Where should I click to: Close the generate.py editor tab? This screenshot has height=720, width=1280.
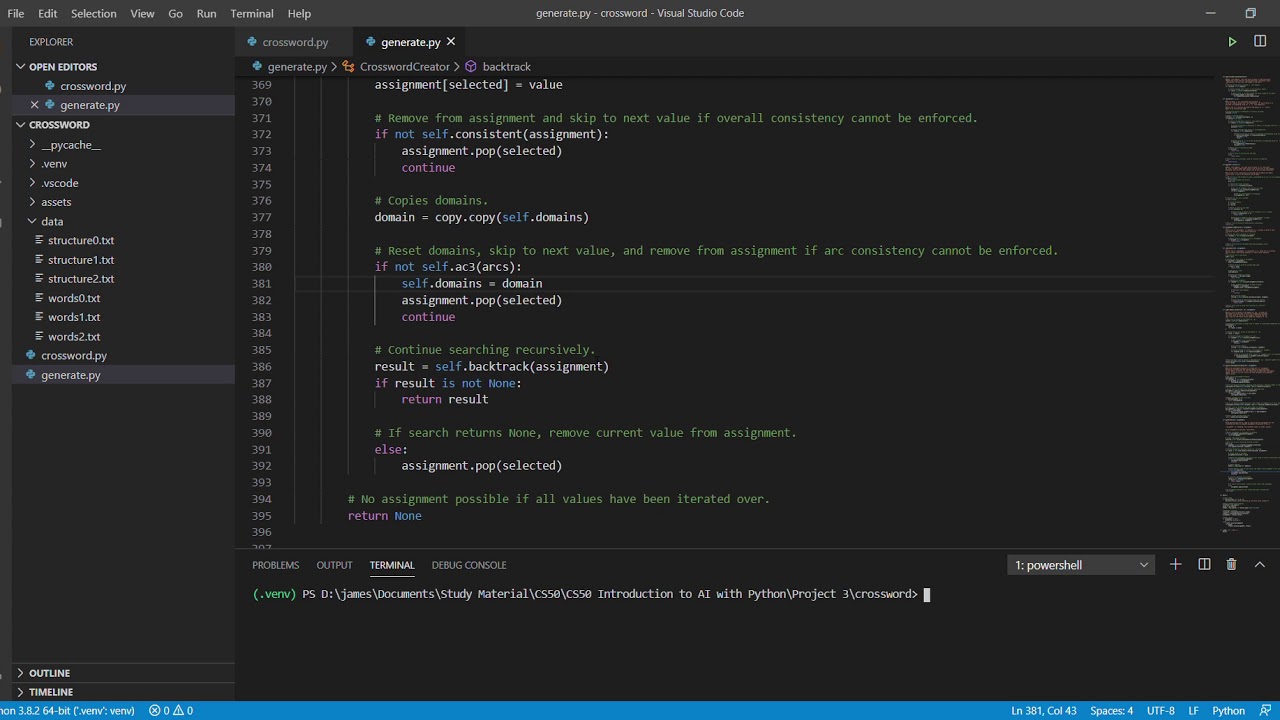click(x=451, y=42)
